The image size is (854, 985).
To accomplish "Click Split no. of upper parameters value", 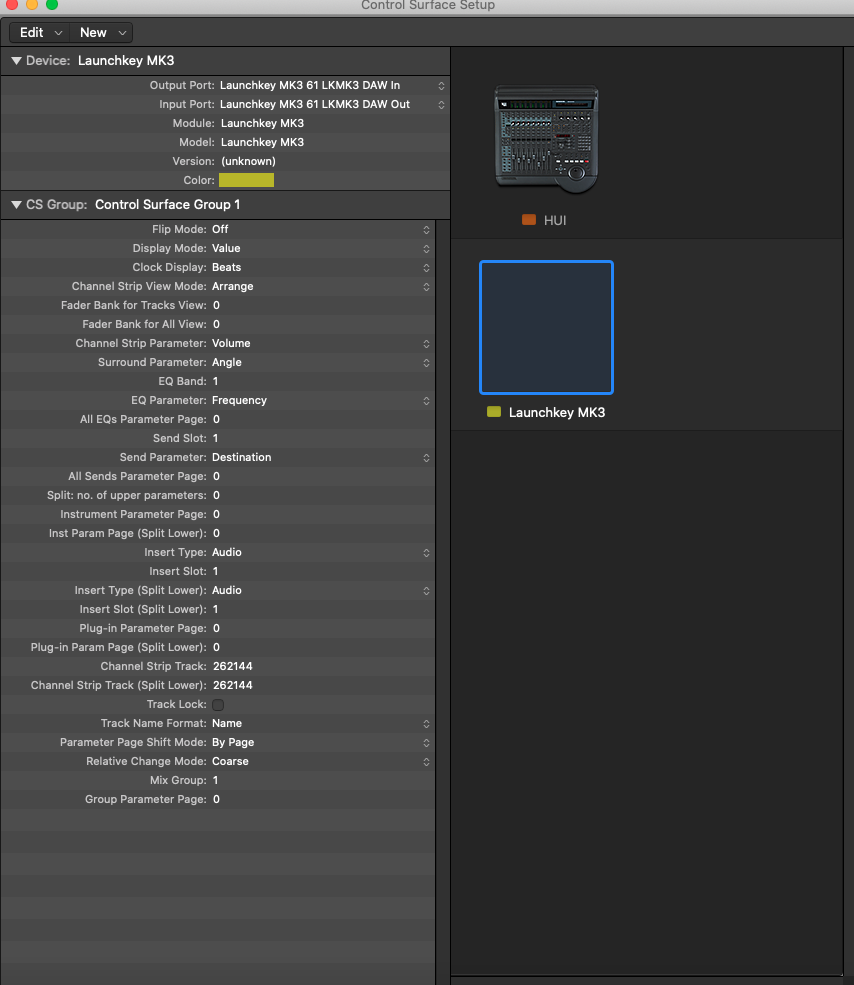I will point(216,495).
